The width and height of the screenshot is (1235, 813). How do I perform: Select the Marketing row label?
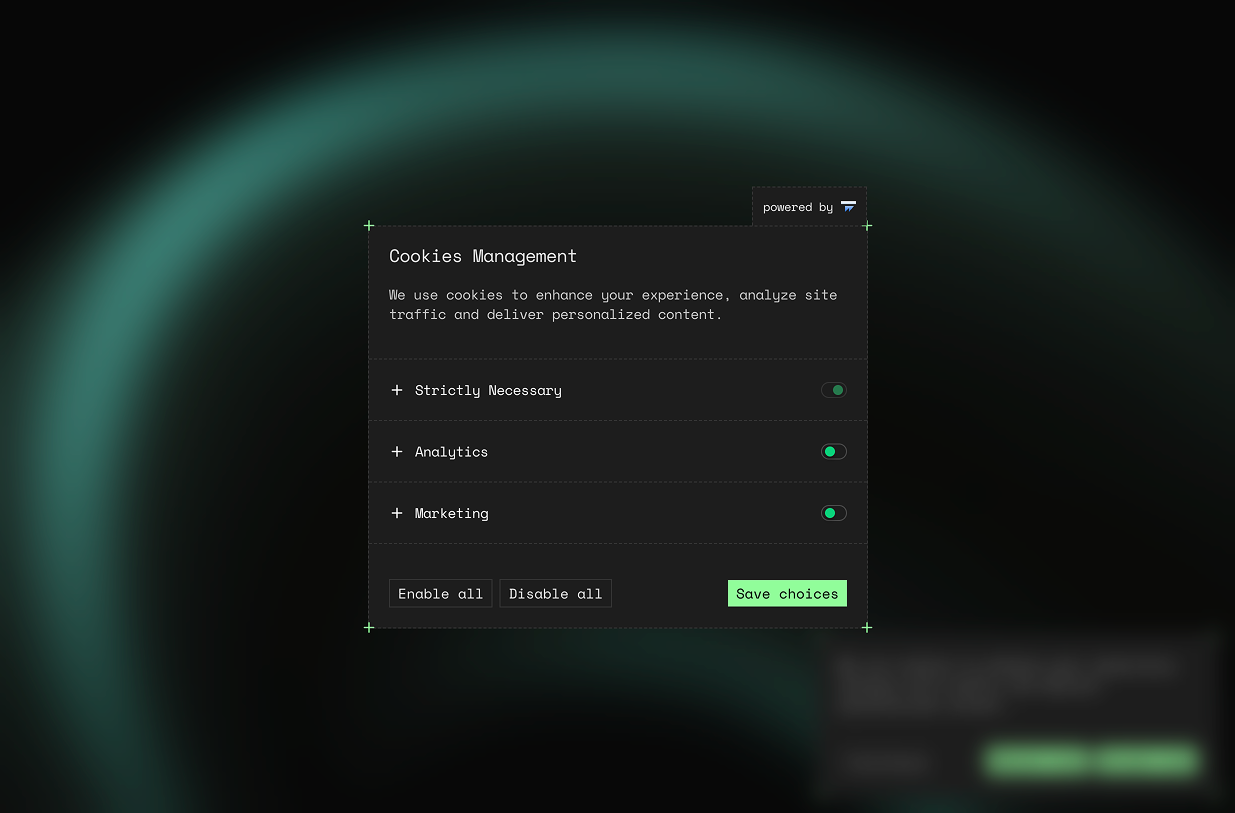click(451, 513)
